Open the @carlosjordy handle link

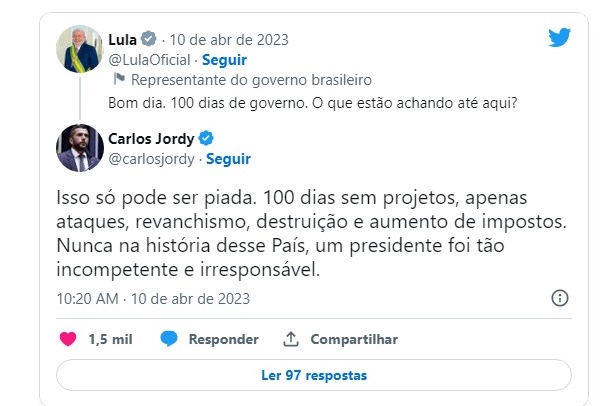[x=150, y=158]
